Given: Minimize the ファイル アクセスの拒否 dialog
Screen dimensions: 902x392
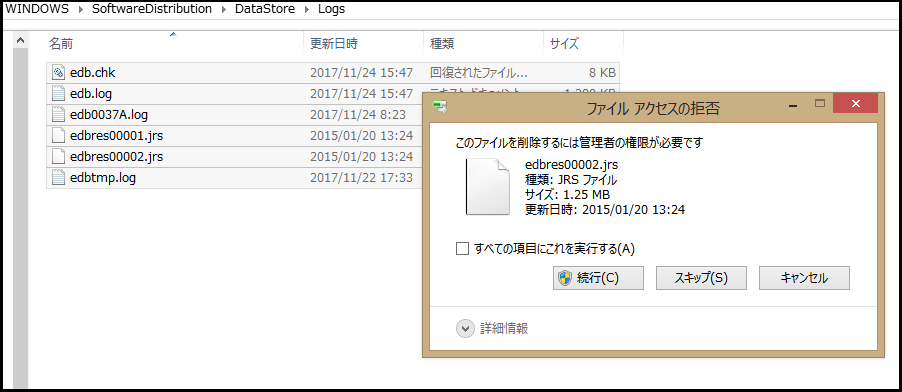Looking at the screenshot, I should click(793, 106).
